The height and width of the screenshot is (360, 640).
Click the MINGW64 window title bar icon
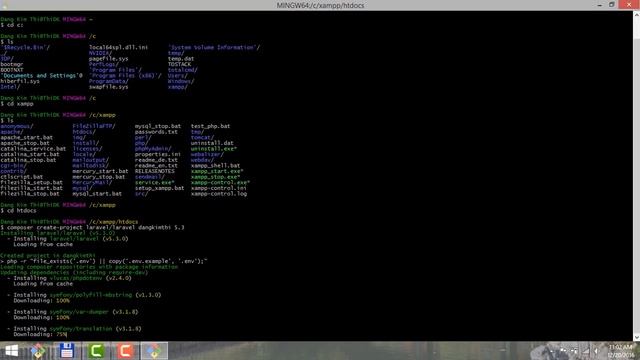pos(4,5)
